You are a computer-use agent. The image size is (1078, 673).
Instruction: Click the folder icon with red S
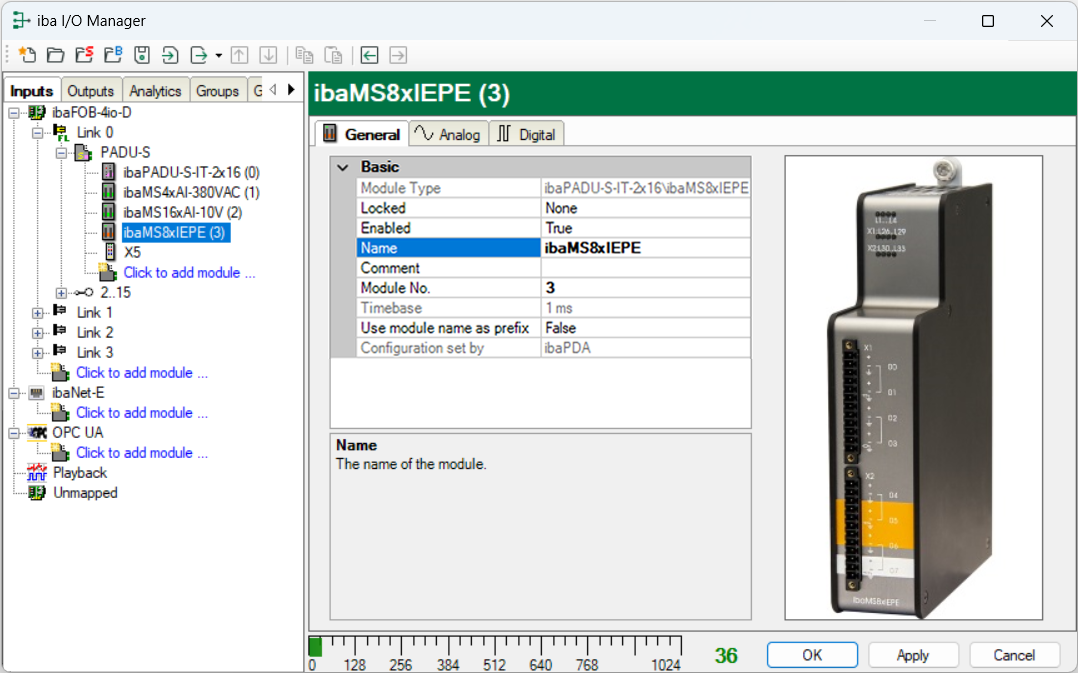point(84,55)
